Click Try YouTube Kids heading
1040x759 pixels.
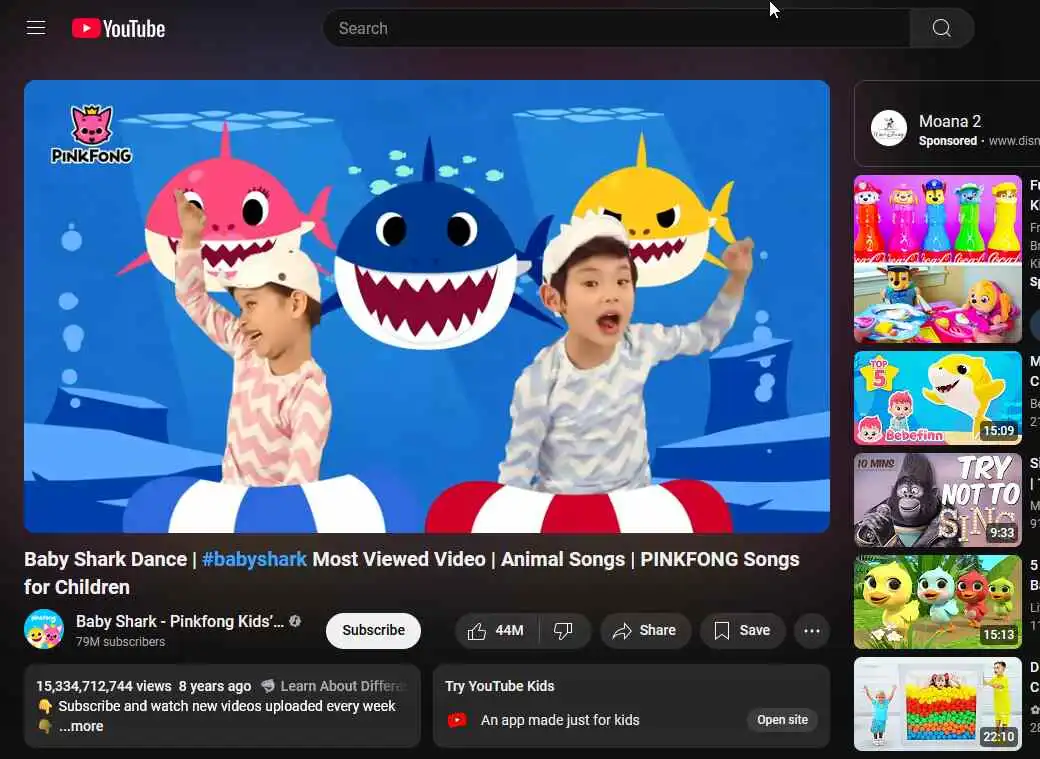[x=499, y=686]
